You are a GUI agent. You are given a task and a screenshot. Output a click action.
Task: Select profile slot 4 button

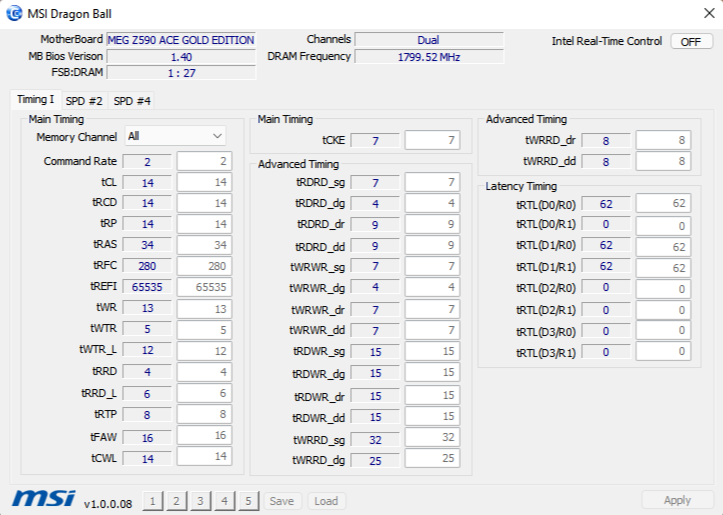225,501
